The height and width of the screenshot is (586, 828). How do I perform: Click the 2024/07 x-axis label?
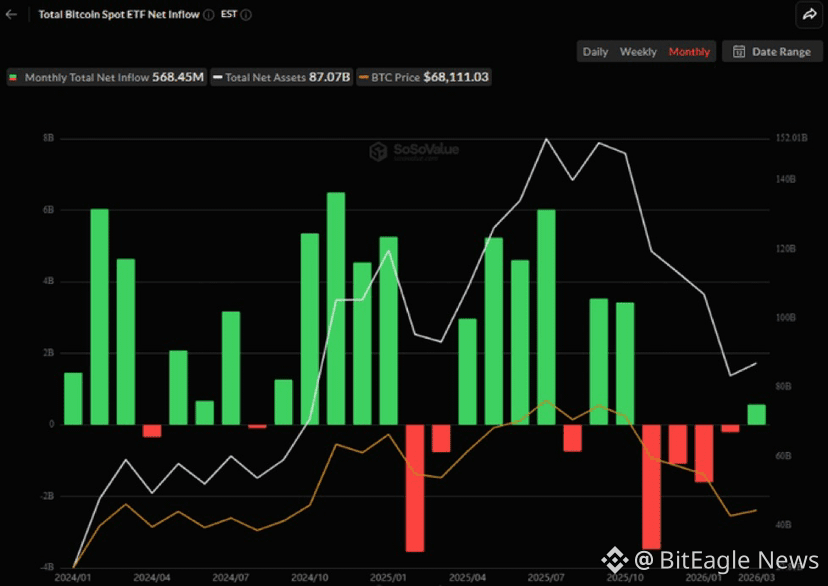coord(231,578)
